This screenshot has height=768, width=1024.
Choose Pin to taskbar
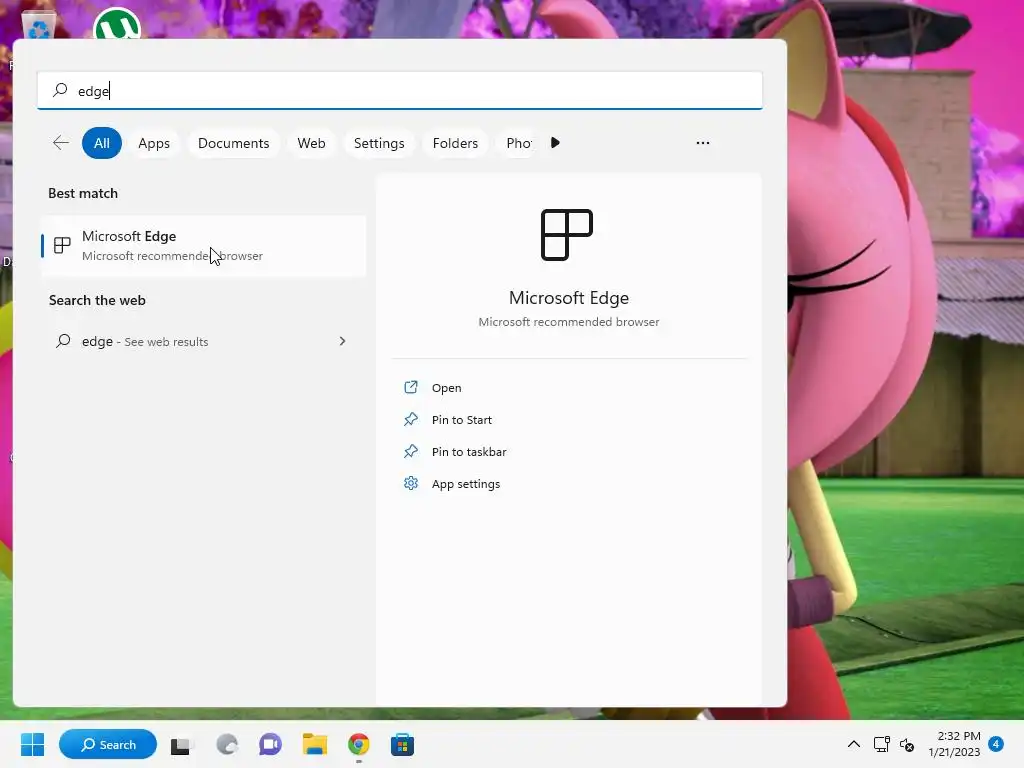pos(469,452)
